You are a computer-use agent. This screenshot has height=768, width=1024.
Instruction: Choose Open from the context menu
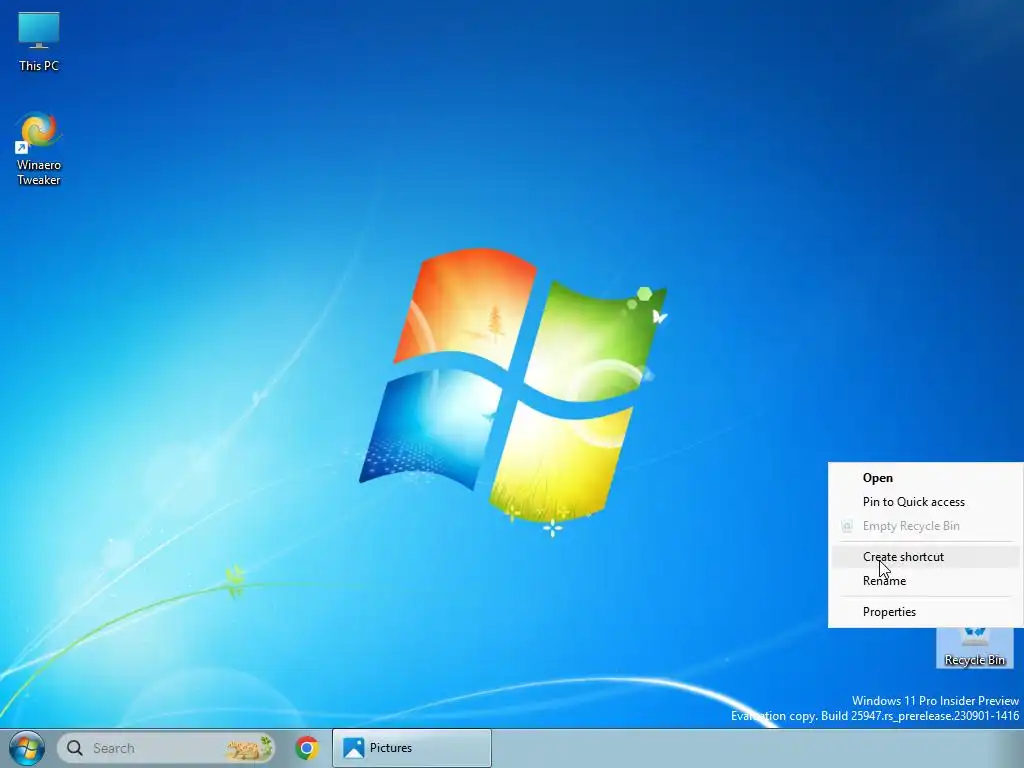click(x=925, y=477)
